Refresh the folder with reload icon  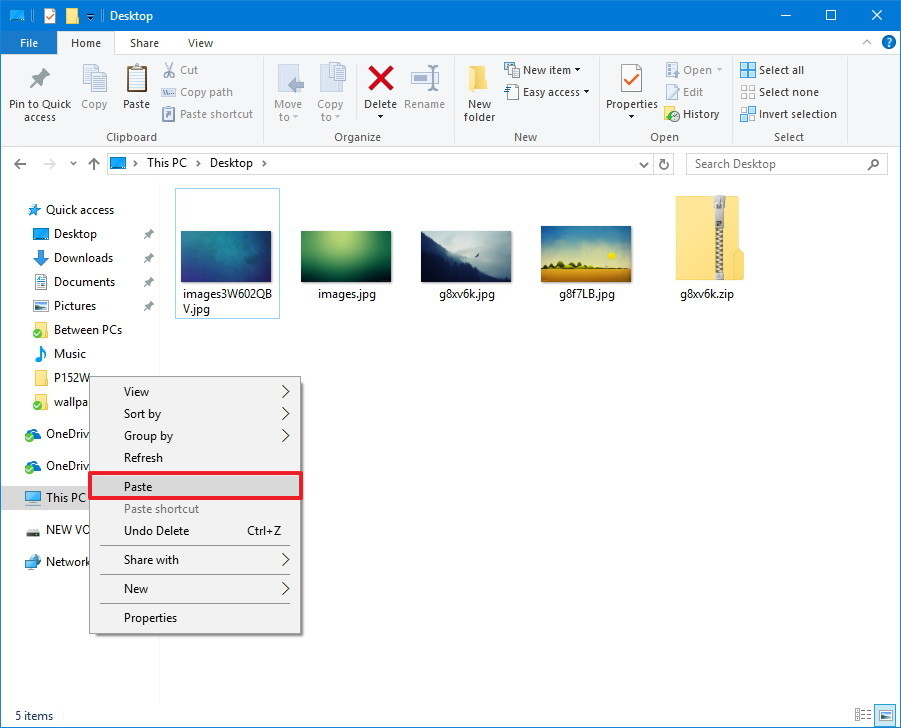point(664,164)
